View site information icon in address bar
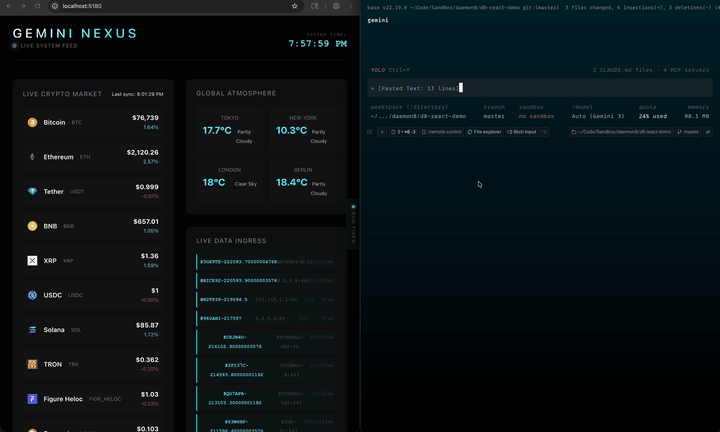The height and width of the screenshot is (432, 720). click(55, 6)
